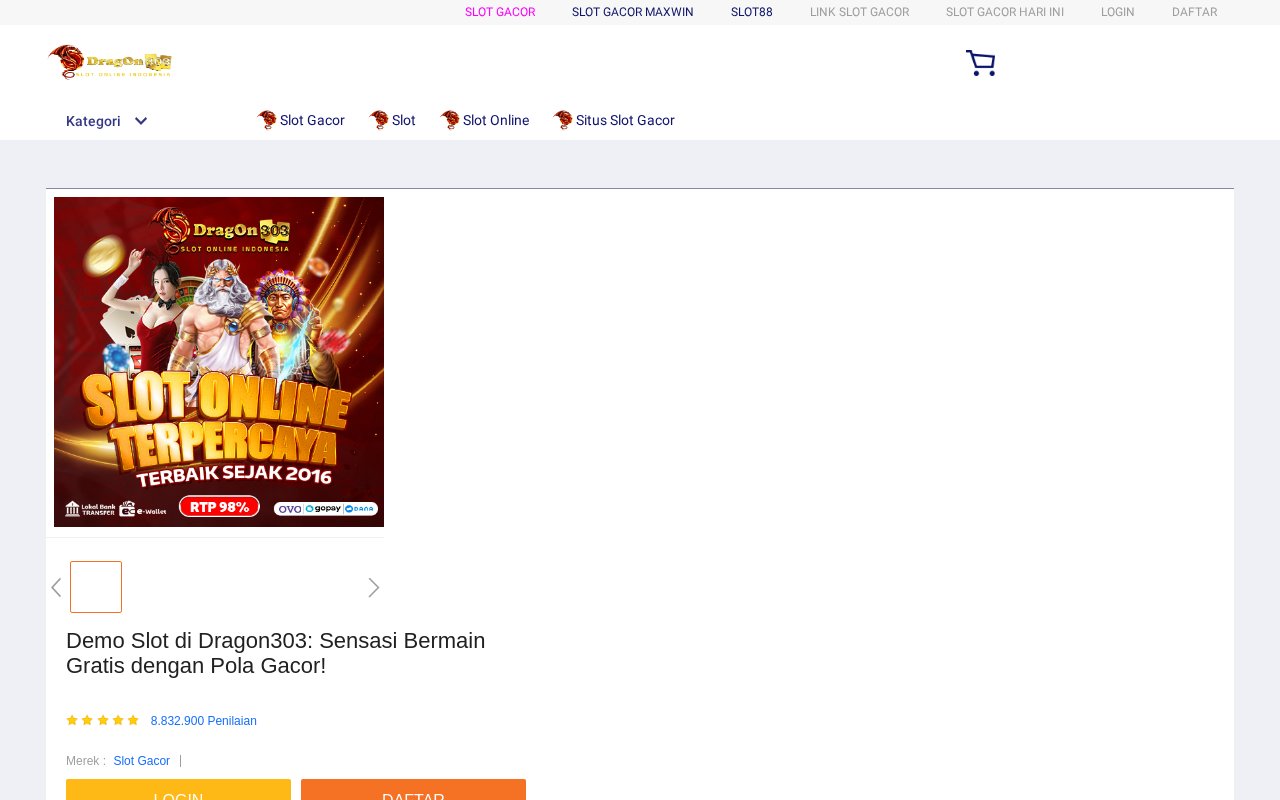Viewport: 1280px width, 800px height.
Task: Click the orange DAFTAR button
Action: click(413, 790)
